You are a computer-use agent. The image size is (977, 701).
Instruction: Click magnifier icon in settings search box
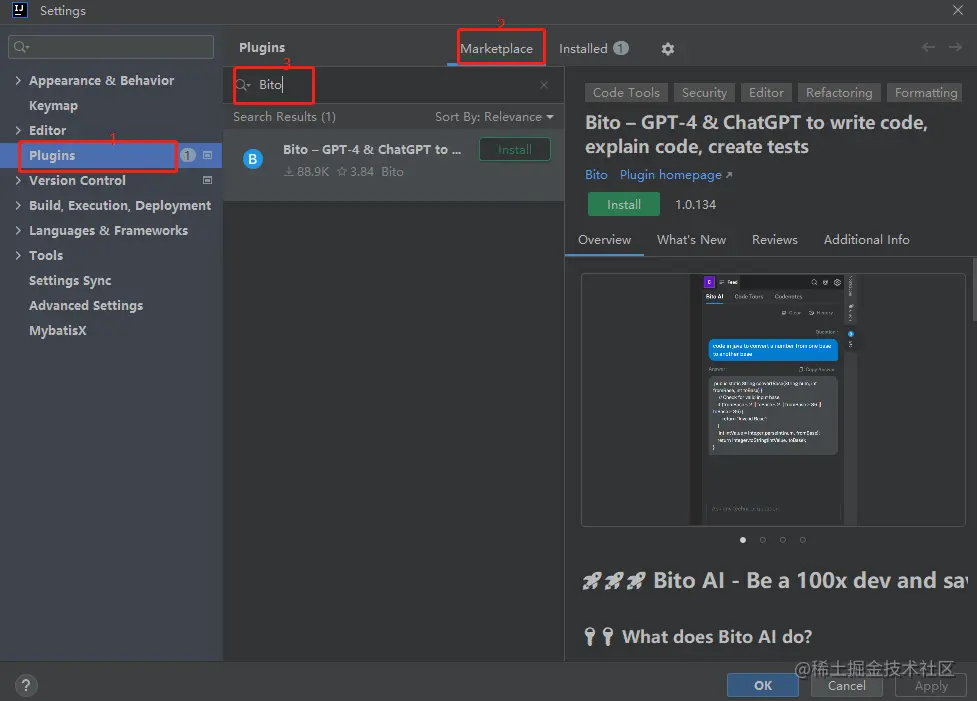click(21, 47)
